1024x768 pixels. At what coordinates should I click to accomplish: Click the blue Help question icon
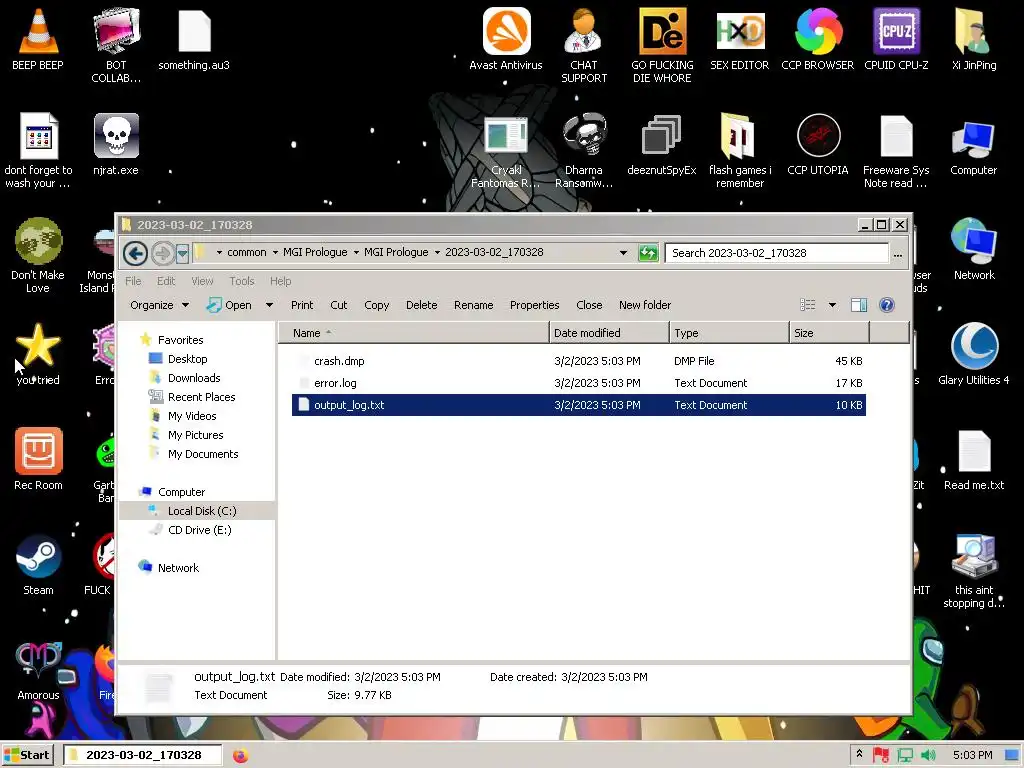pos(887,305)
